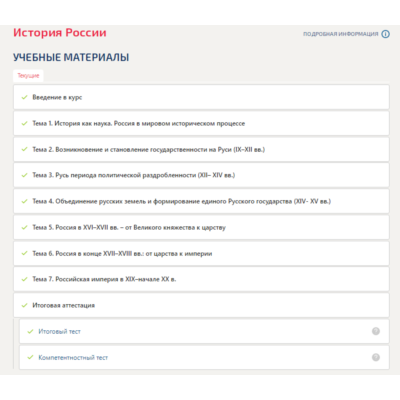Screen dimensions: 400x400
Task: Click the help icon on Компетентностный тест row
Action: pos(376,357)
